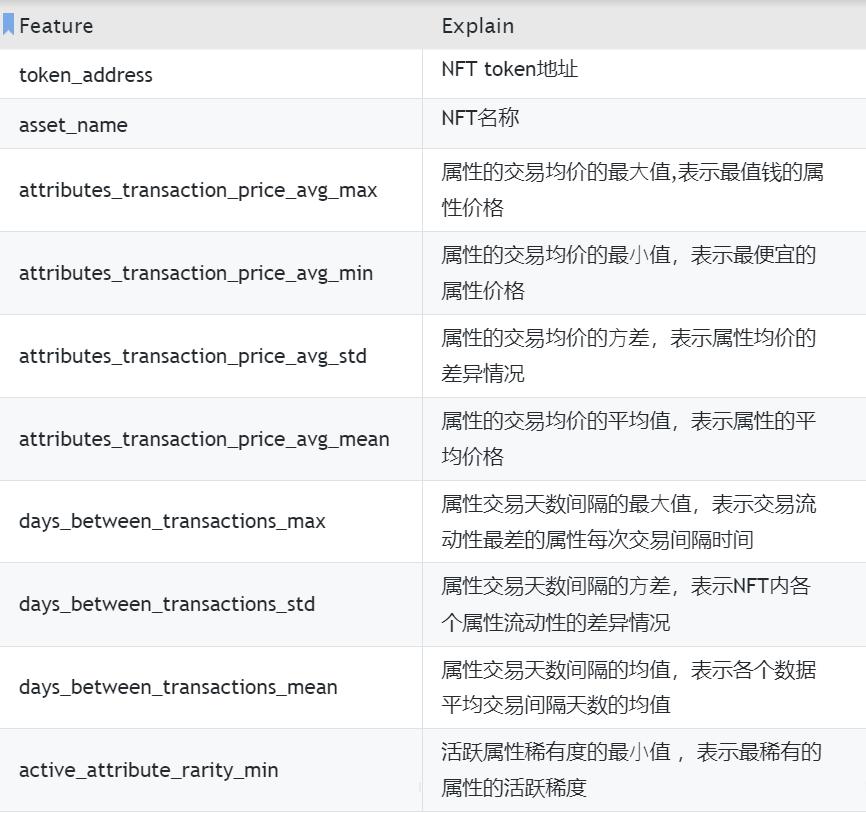The height and width of the screenshot is (813, 866).
Task: Select the days_between_transactions_std cell
Action: click(x=167, y=604)
